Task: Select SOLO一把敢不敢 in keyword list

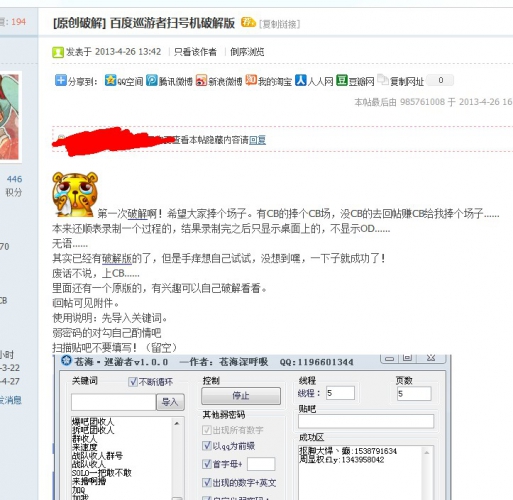Action: [102, 472]
